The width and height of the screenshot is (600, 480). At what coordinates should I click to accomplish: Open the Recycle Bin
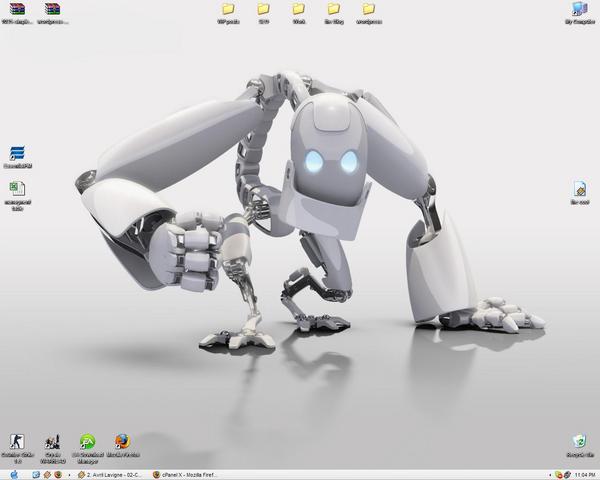580,446
